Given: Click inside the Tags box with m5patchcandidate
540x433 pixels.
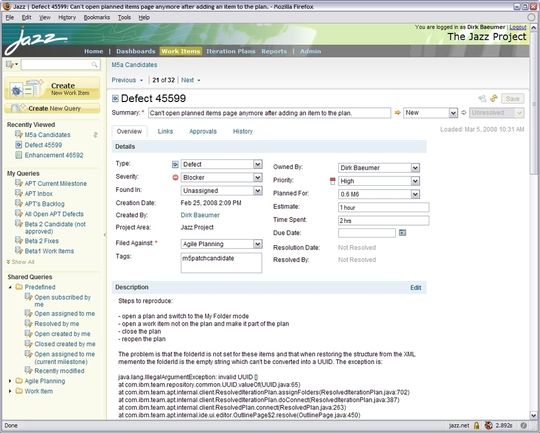Looking at the screenshot, I should point(221,263).
